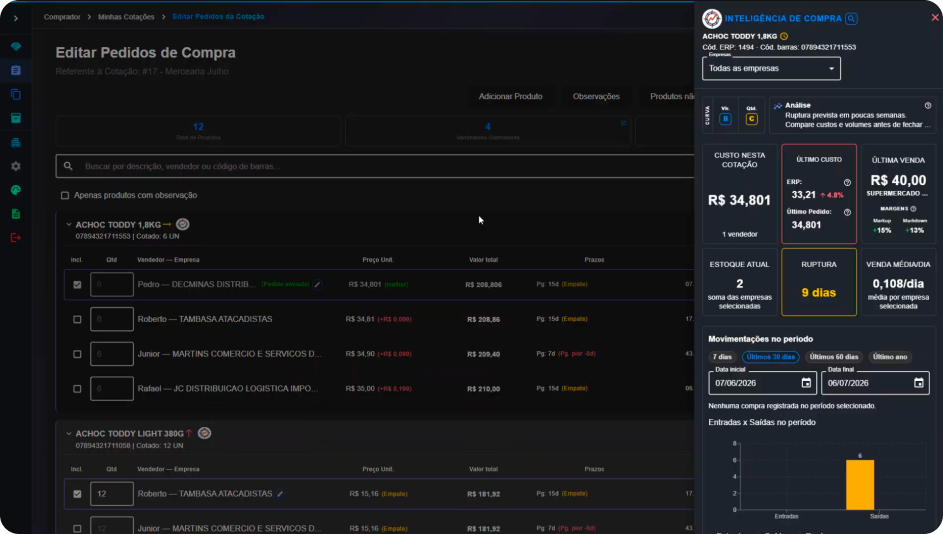Select the 'Últimos 60 dias' period chip

coord(834,357)
